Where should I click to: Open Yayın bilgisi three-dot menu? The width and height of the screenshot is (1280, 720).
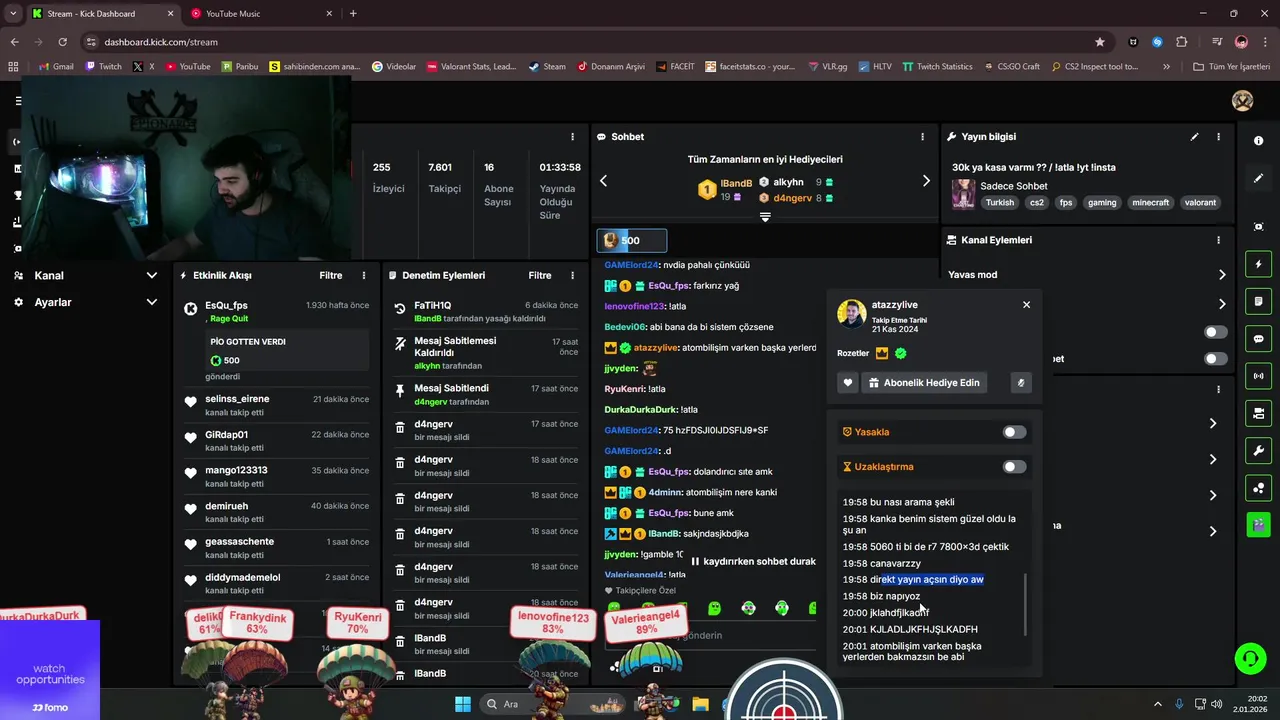1218,137
